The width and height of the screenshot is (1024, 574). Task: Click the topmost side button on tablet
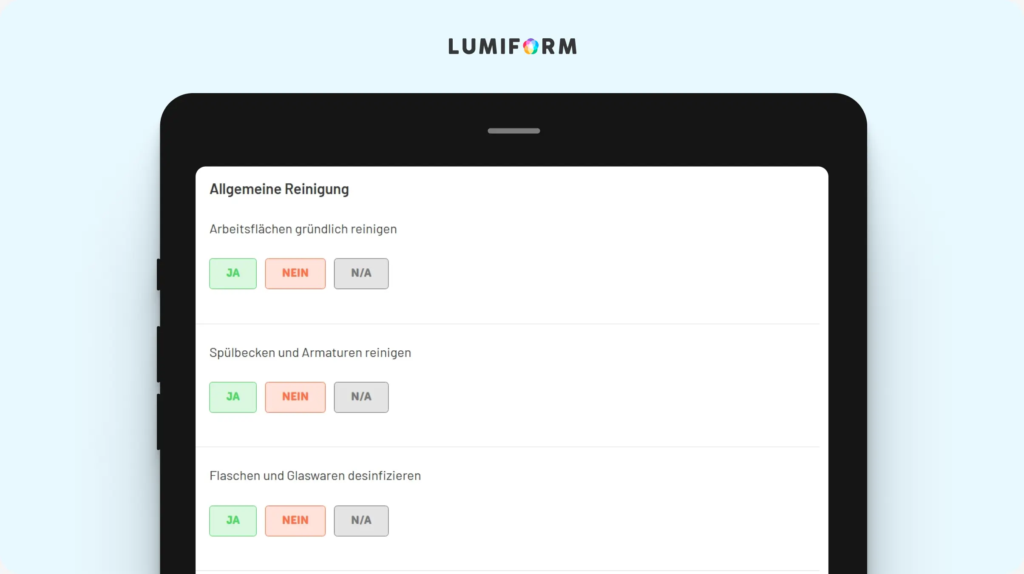click(x=159, y=275)
